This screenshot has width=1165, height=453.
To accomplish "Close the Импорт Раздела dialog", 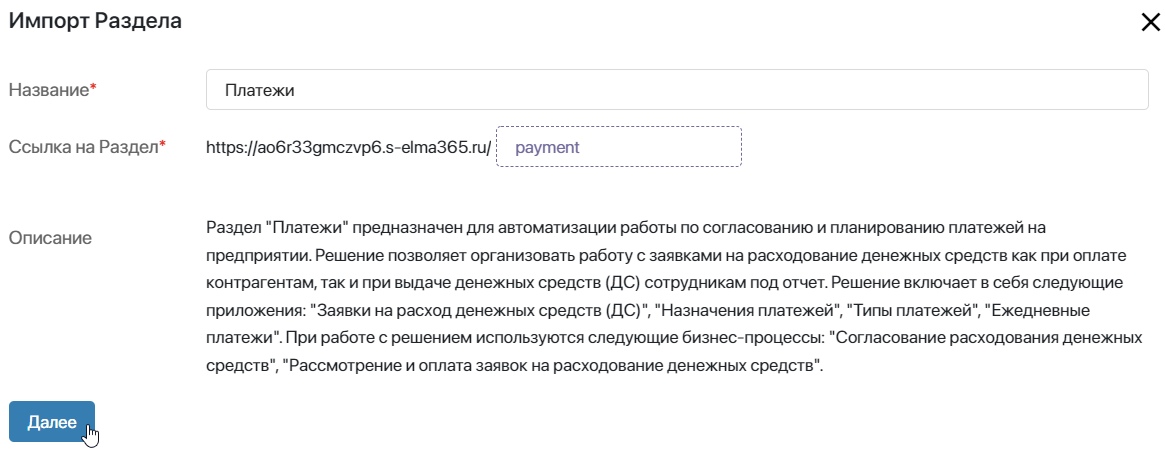I will tap(1149, 22).
